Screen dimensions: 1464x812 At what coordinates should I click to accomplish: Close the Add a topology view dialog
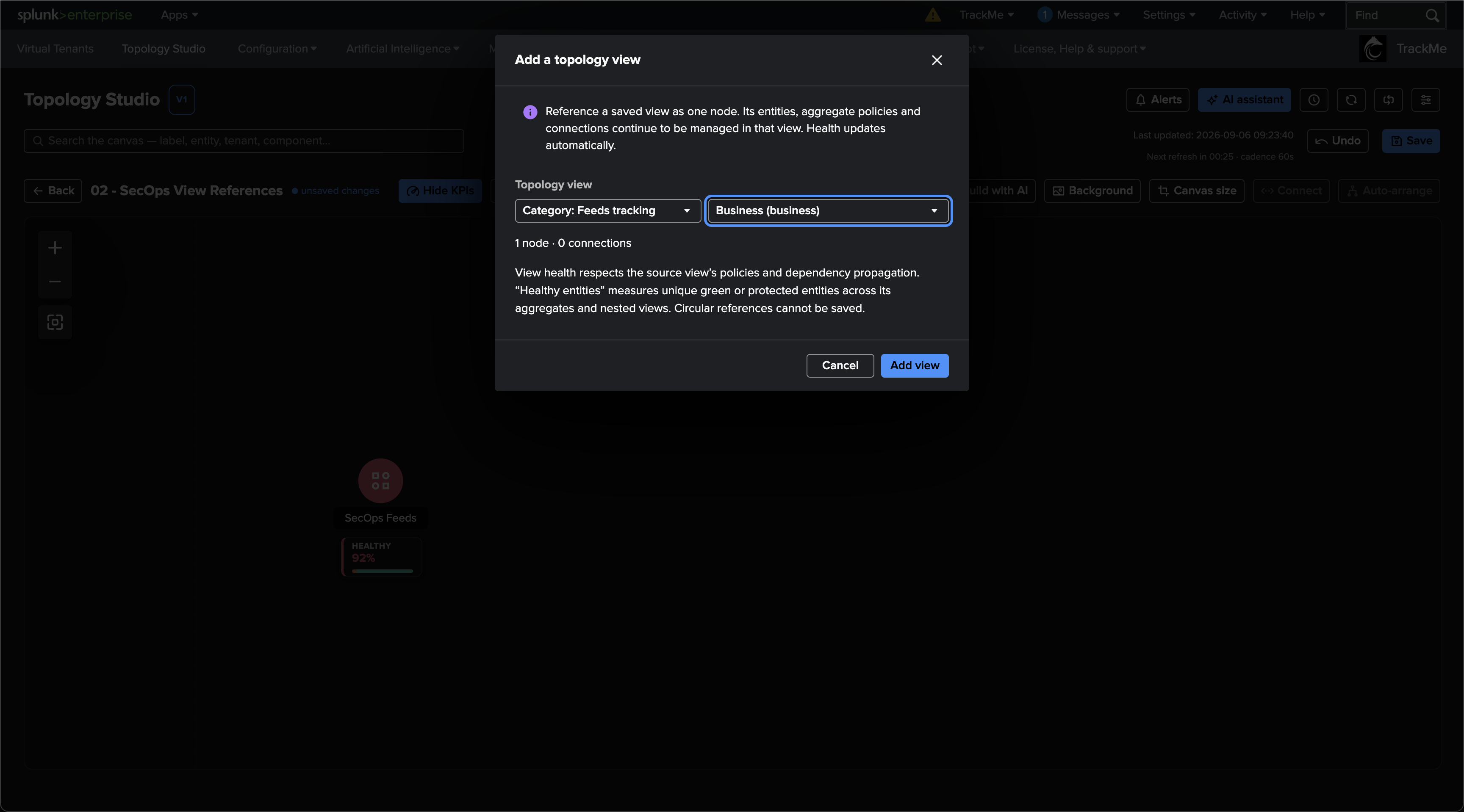(937, 60)
